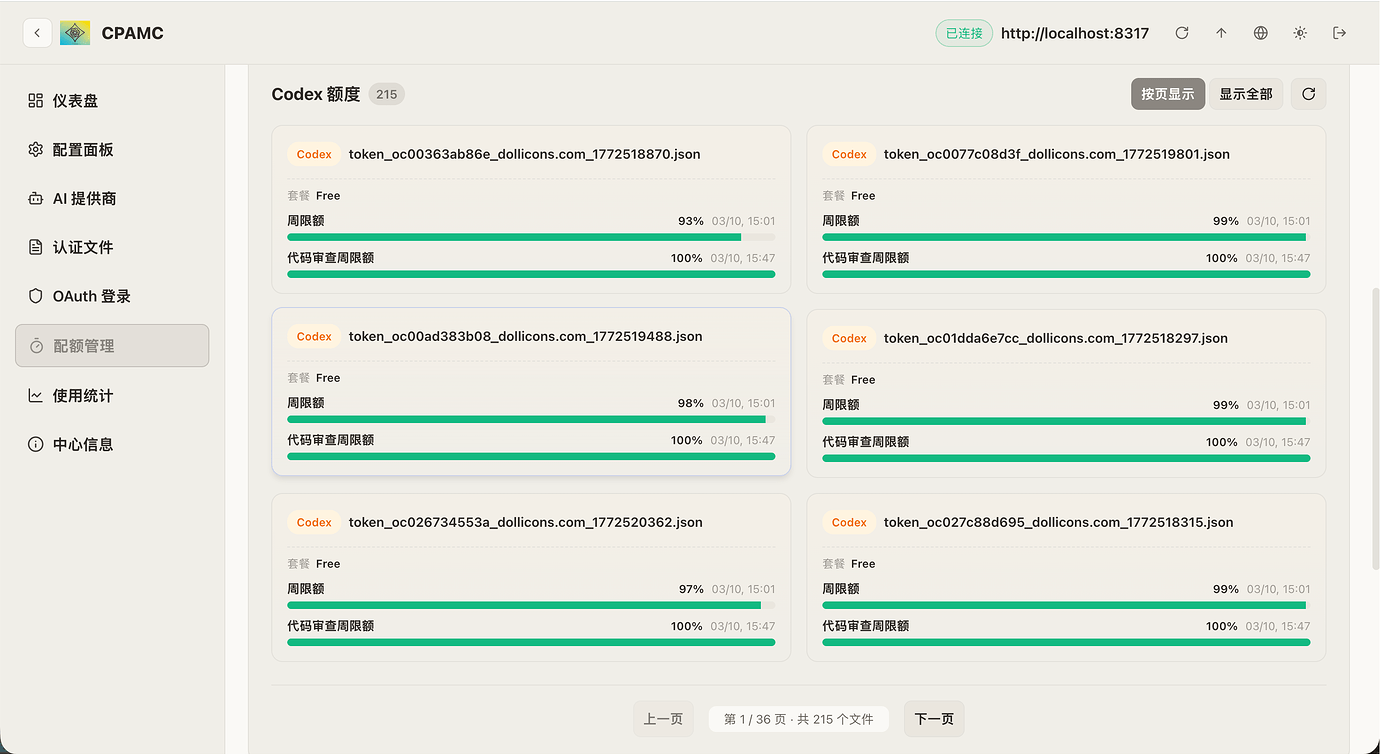1380x754 pixels.
Task: Switch to 按页显示 mode
Action: (x=1168, y=94)
